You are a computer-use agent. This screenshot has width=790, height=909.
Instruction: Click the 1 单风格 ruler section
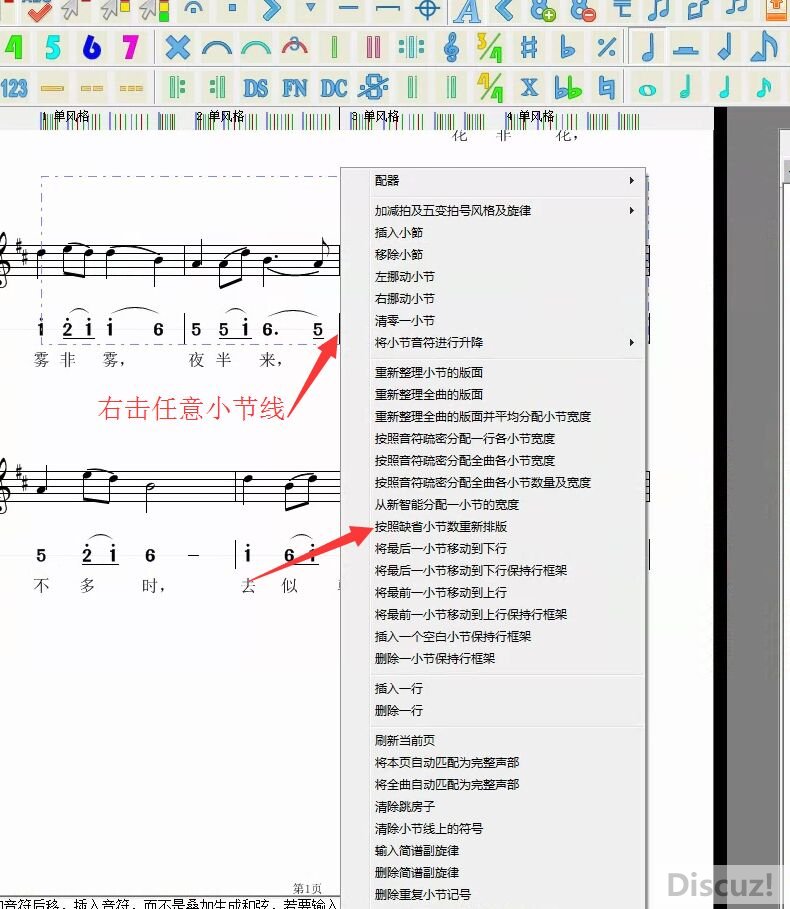65,116
